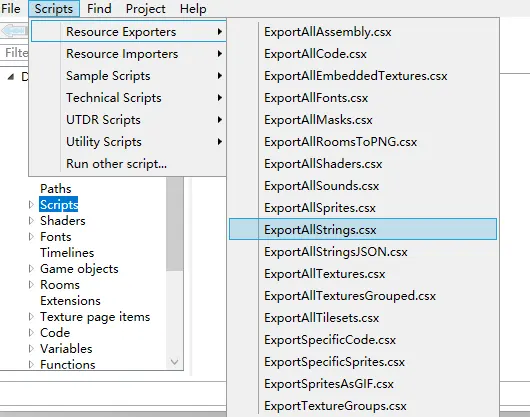The height and width of the screenshot is (417, 530).
Task: Open Resource Importers submenu
Action: click(x=128, y=53)
